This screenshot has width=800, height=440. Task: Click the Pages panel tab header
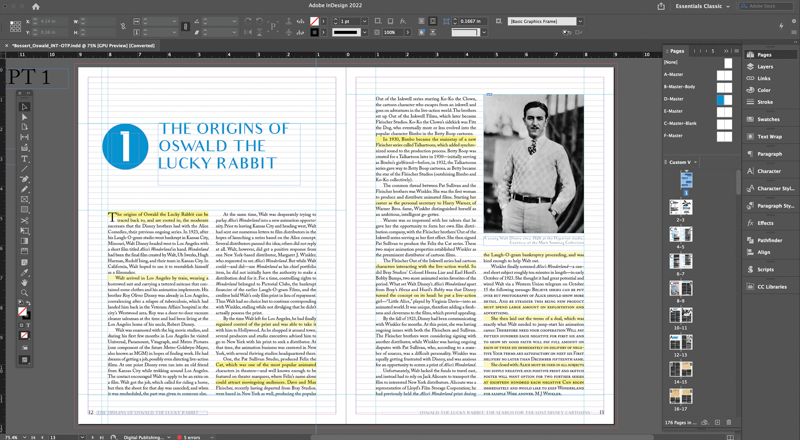click(677, 51)
